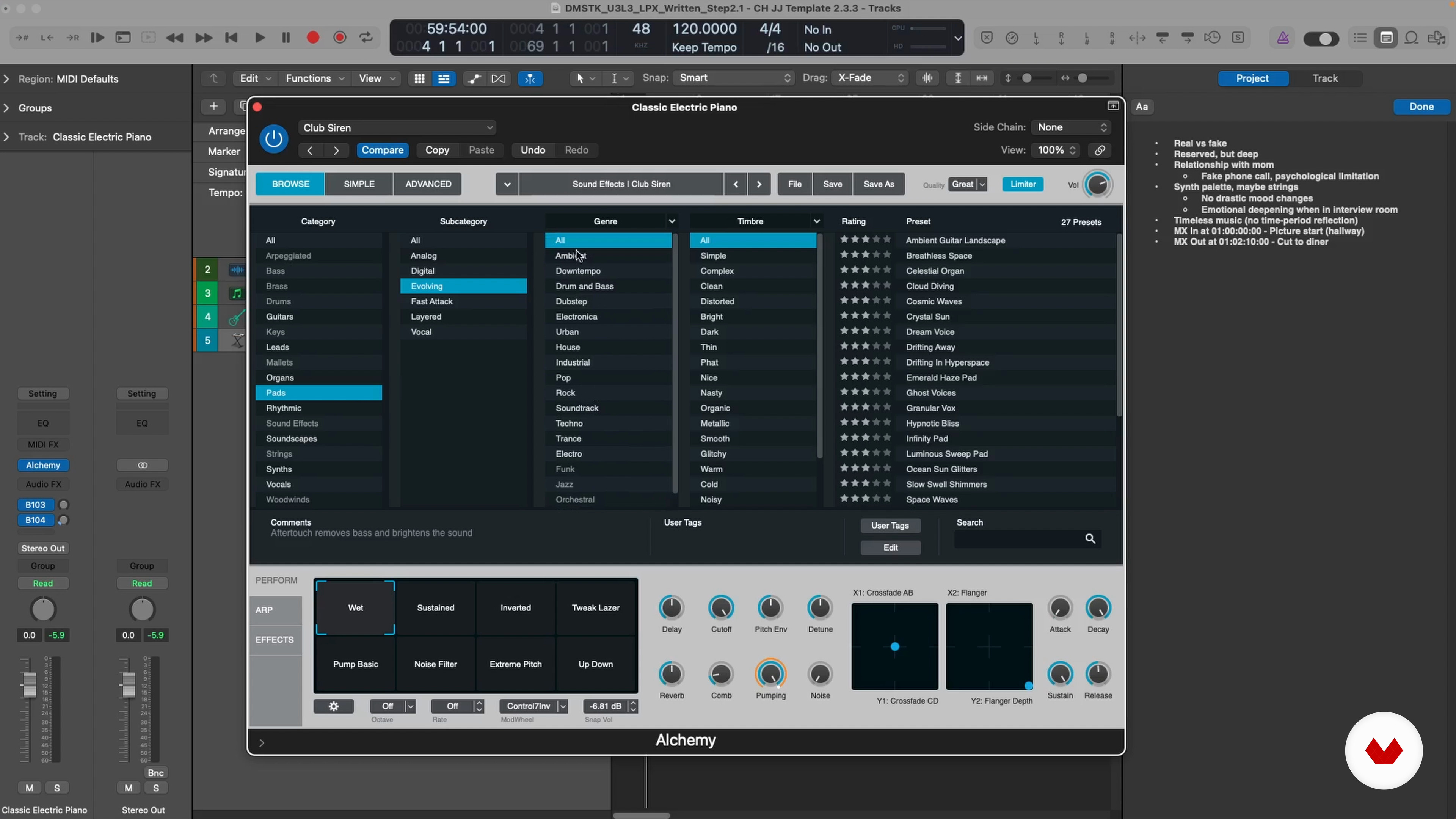The height and width of the screenshot is (819, 1456).
Task: Switch to the Track notes tab
Action: click(x=1325, y=78)
